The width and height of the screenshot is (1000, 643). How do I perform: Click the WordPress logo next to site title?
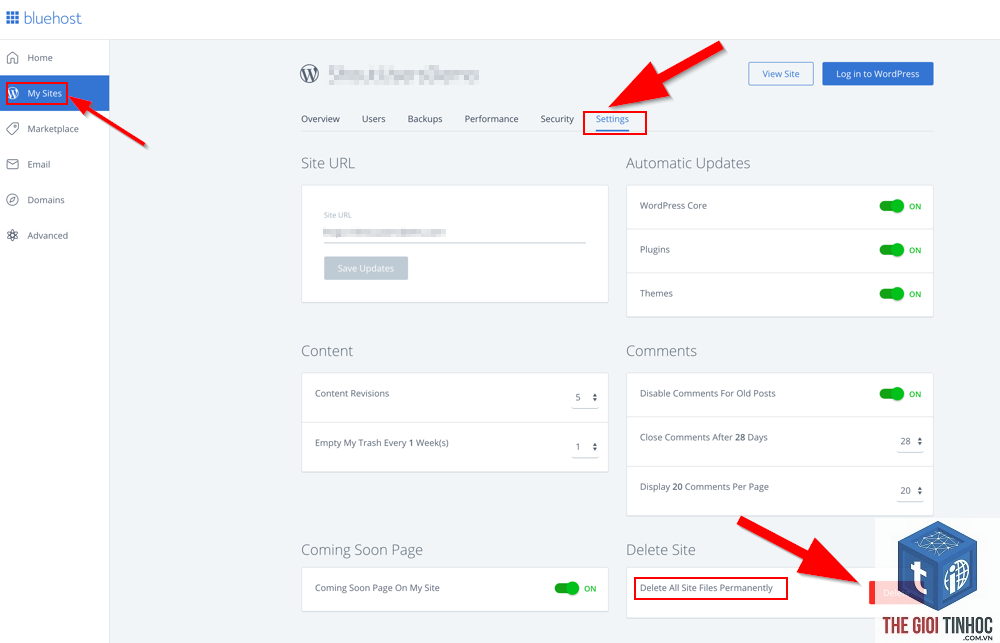pyautogui.click(x=309, y=74)
